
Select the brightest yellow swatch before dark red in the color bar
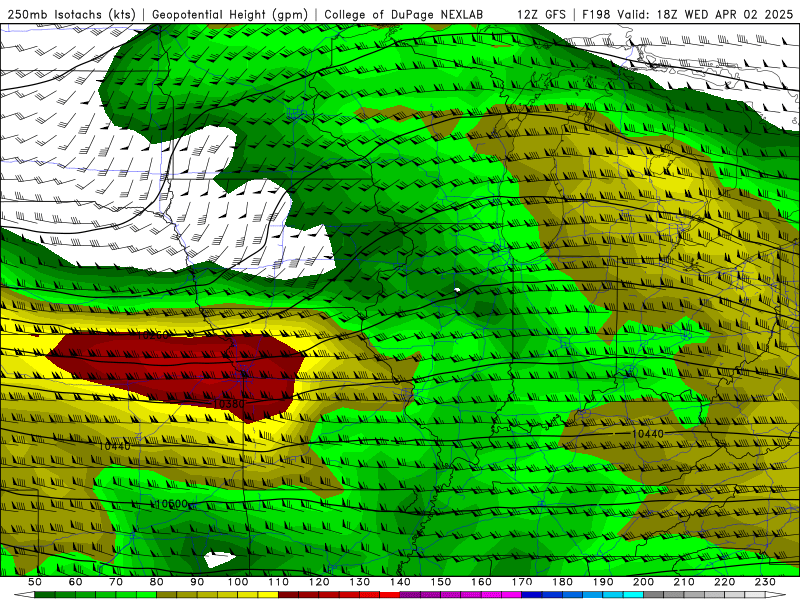[268, 595]
